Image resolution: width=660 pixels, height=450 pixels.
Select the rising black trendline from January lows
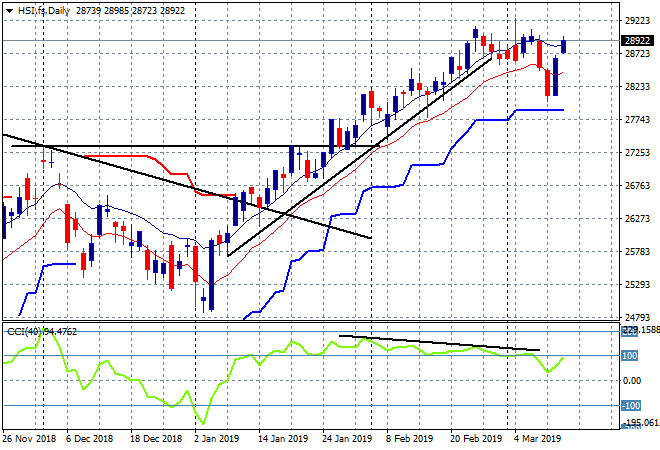click(359, 157)
